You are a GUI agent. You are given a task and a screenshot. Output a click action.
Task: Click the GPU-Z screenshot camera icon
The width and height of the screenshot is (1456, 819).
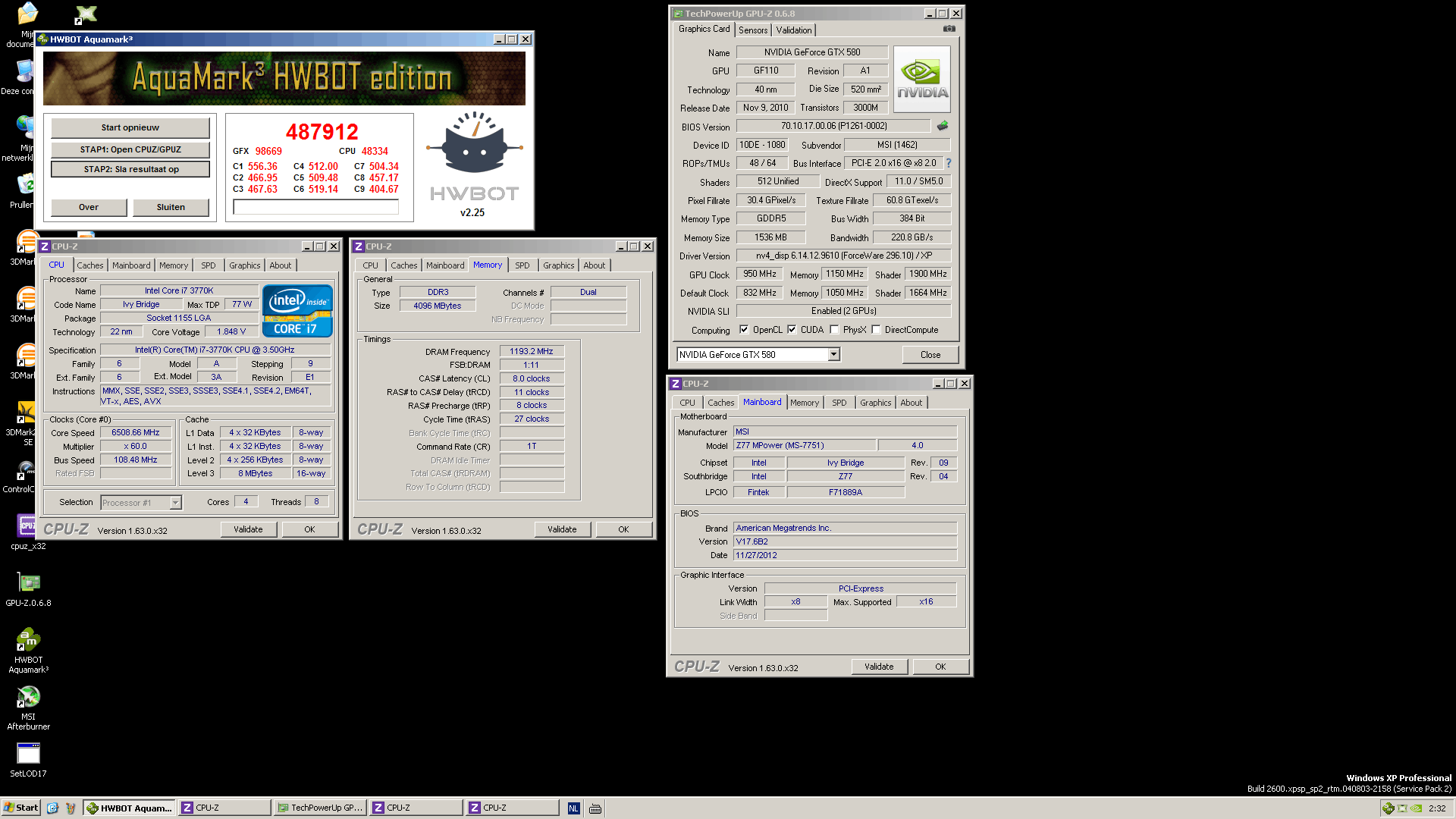[949, 29]
